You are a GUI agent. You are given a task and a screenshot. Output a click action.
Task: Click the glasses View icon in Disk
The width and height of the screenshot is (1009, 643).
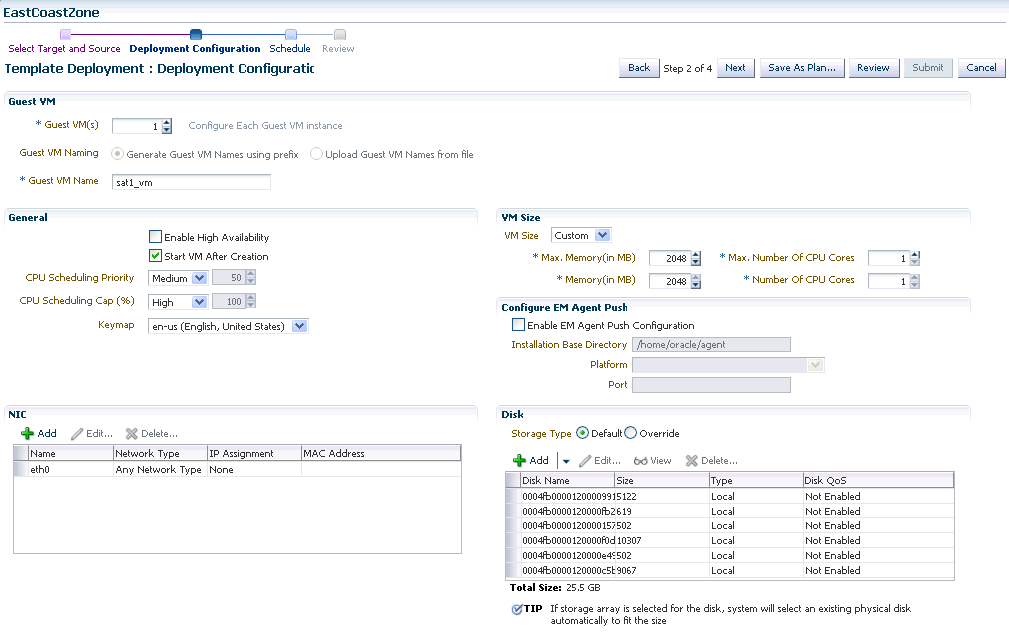[x=640, y=461]
